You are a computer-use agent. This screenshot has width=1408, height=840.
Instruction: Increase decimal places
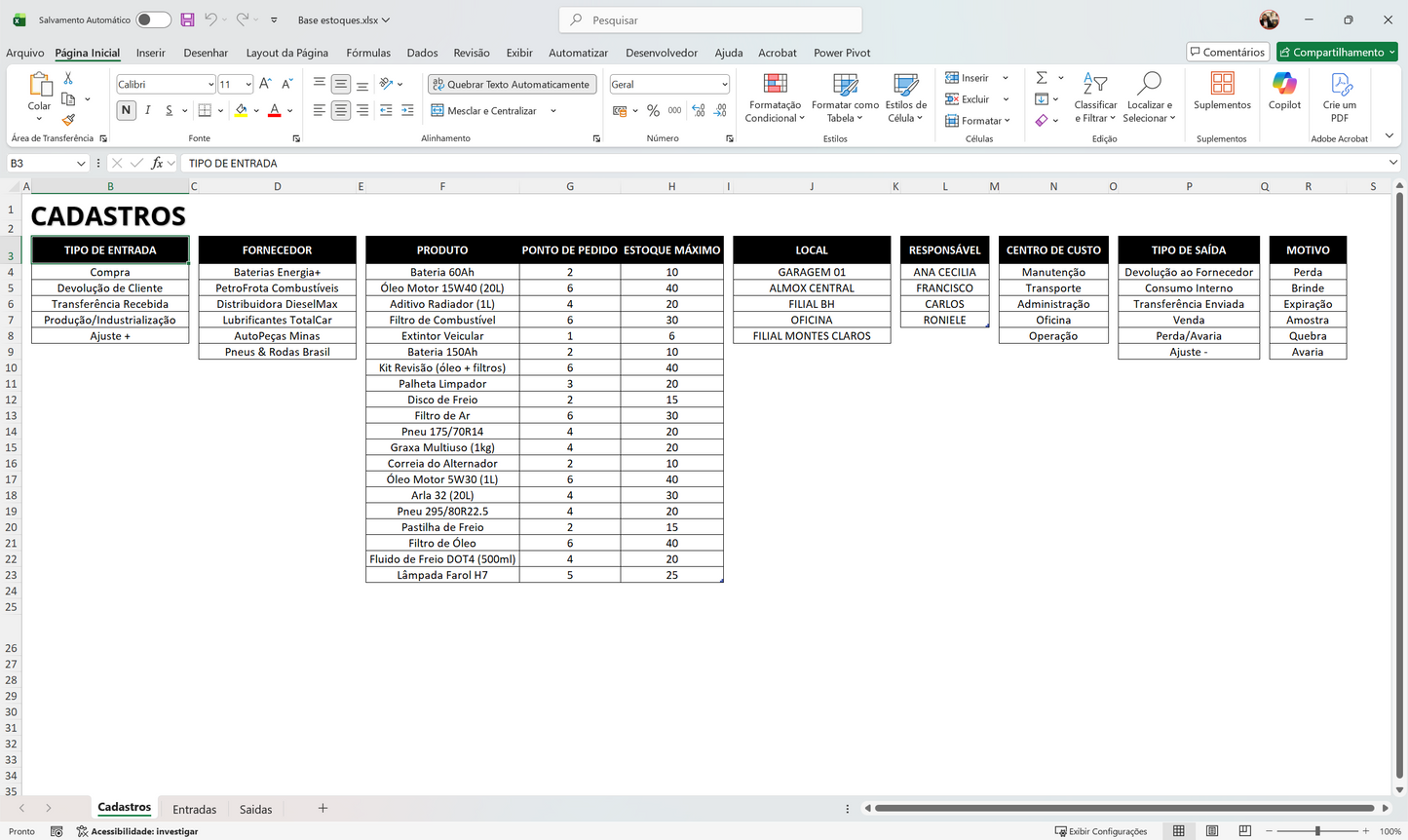click(x=698, y=111)
